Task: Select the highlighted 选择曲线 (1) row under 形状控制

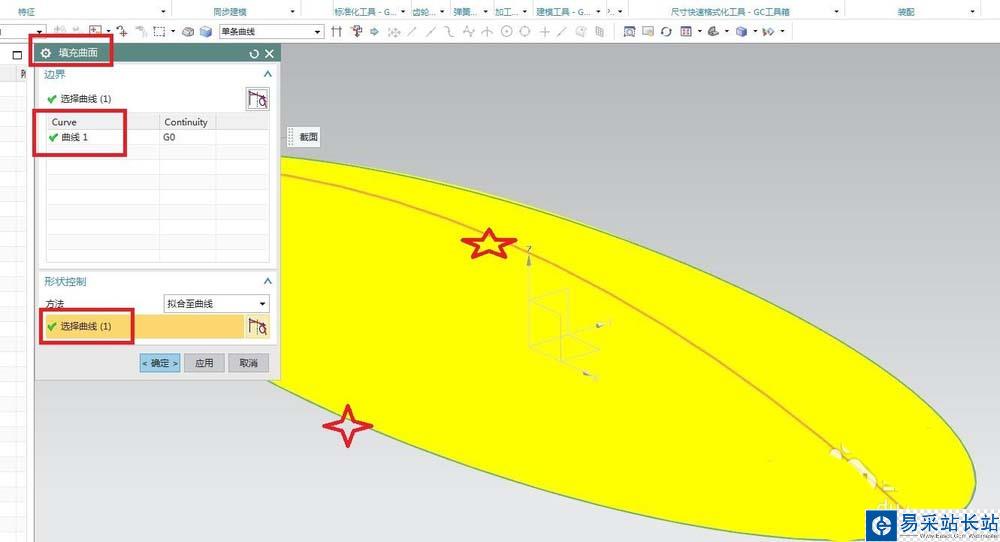Action: 144,326
